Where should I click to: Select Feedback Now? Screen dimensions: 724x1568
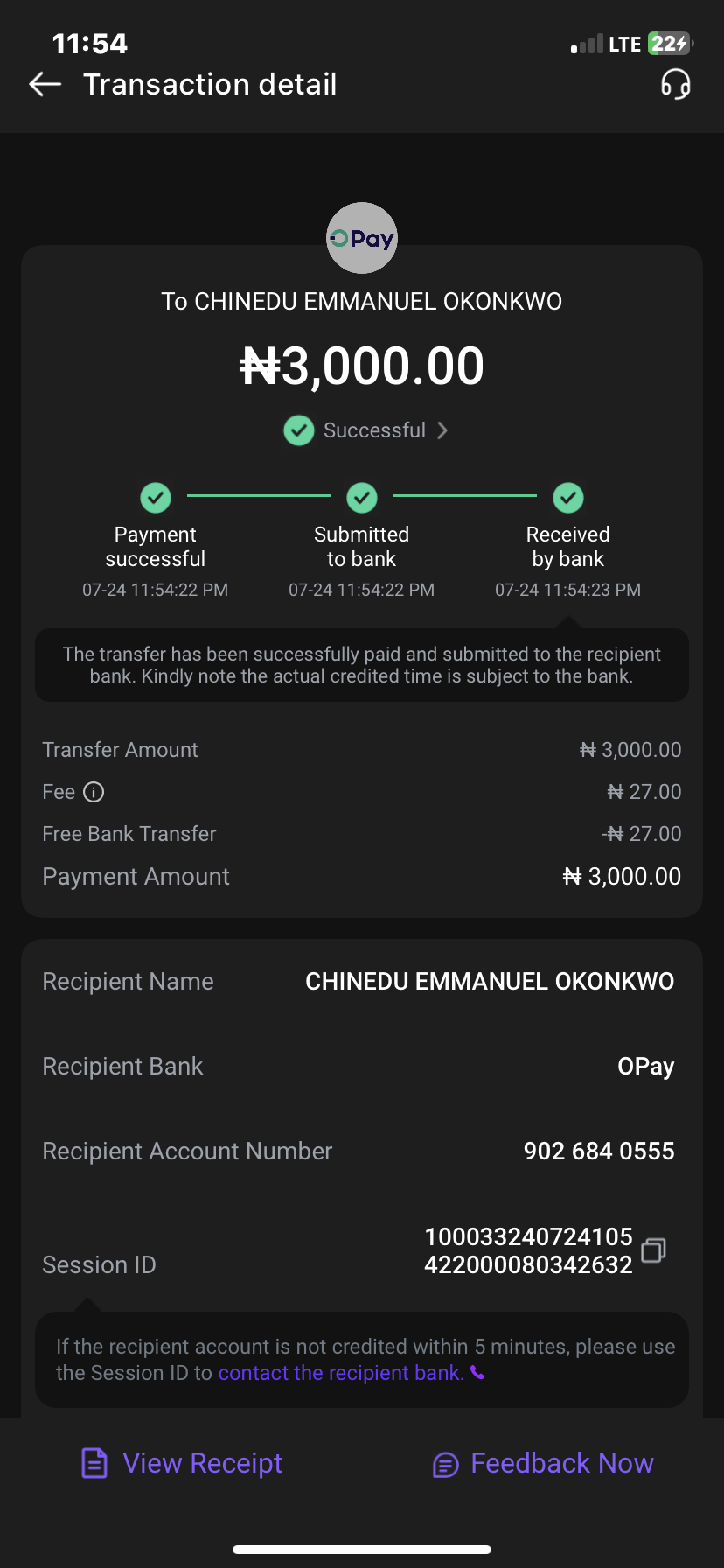(x=561, y=1463)
